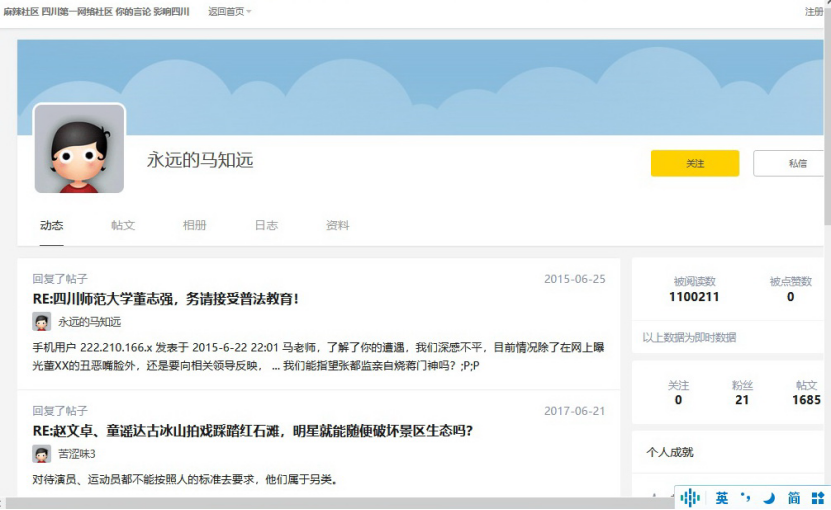831x510 pixels.
Task: Click the 个人成就 section header
Action: [x=670, y=452]
